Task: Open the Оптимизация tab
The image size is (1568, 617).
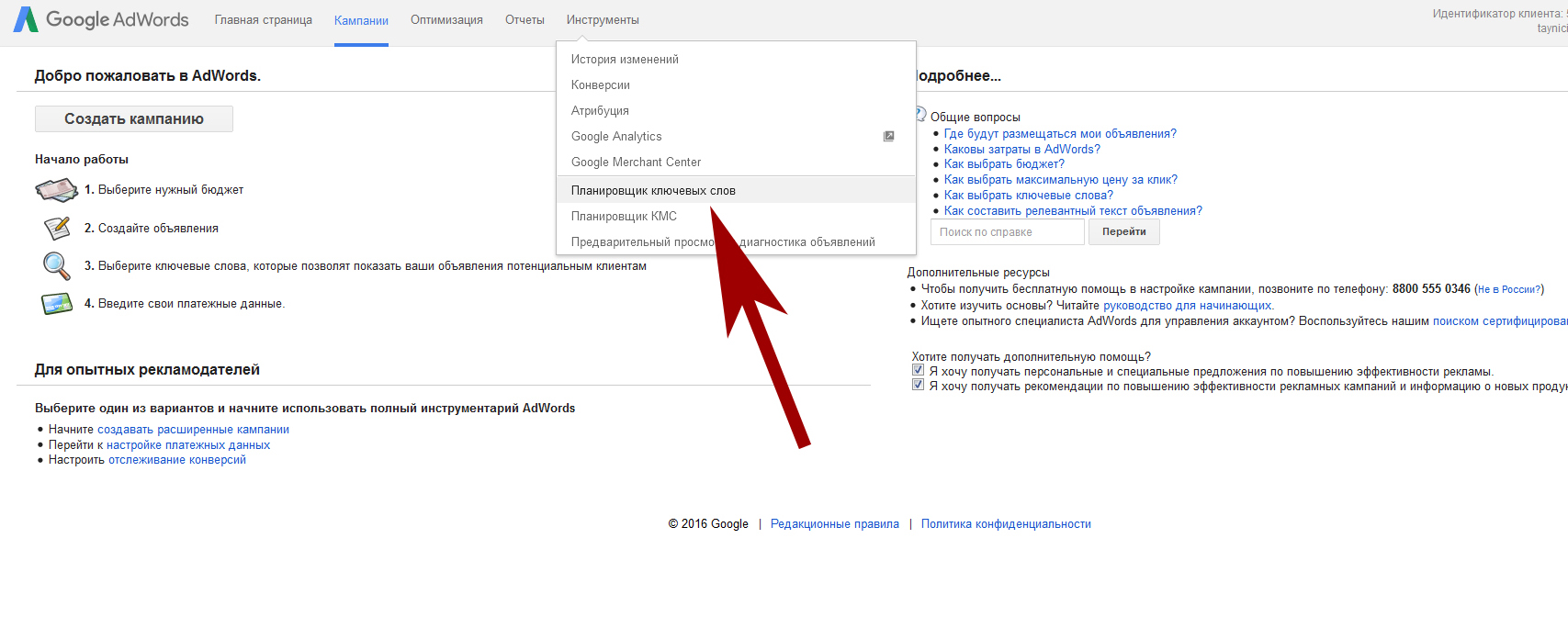Action: (x=446, y=20)
